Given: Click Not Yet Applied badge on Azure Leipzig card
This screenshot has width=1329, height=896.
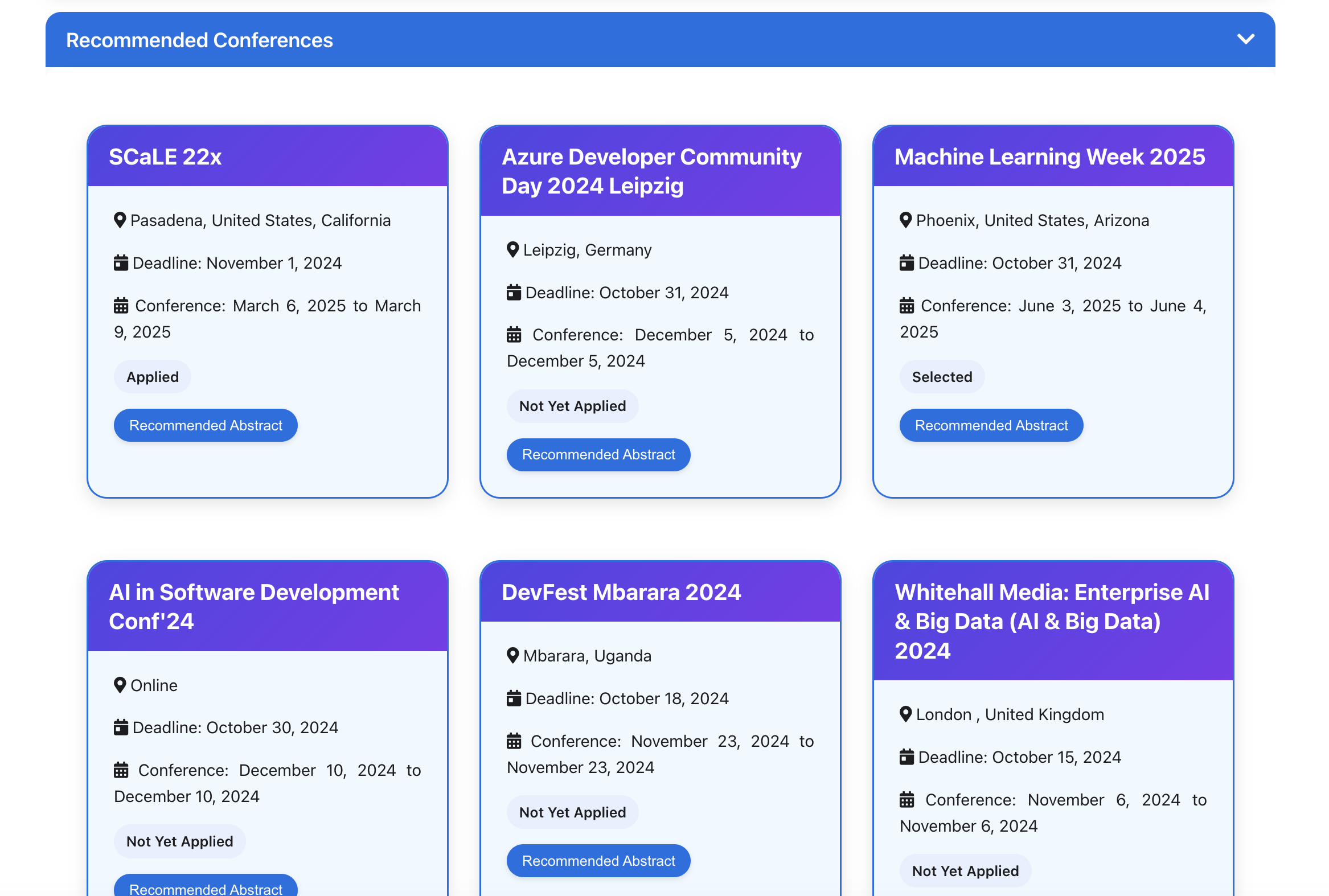Looking at the screenshot, I should click(573, 406).
